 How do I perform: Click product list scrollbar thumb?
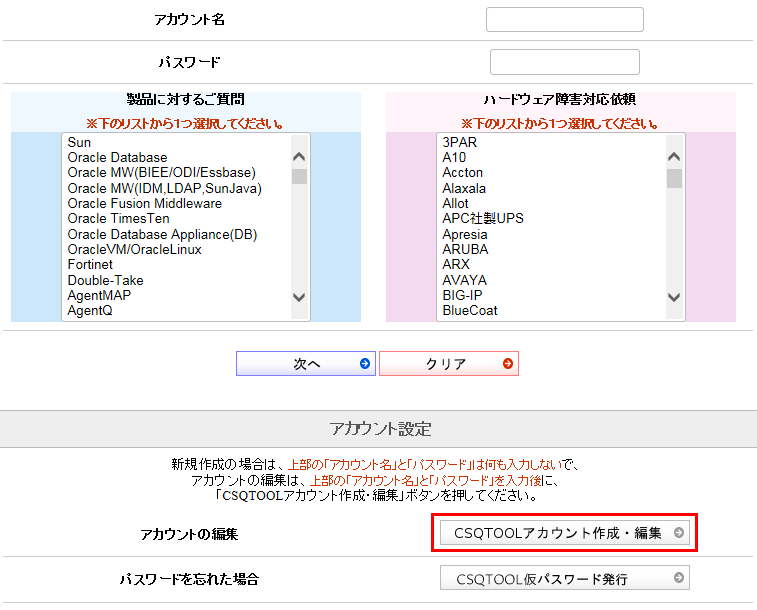(x=299, y=176)
